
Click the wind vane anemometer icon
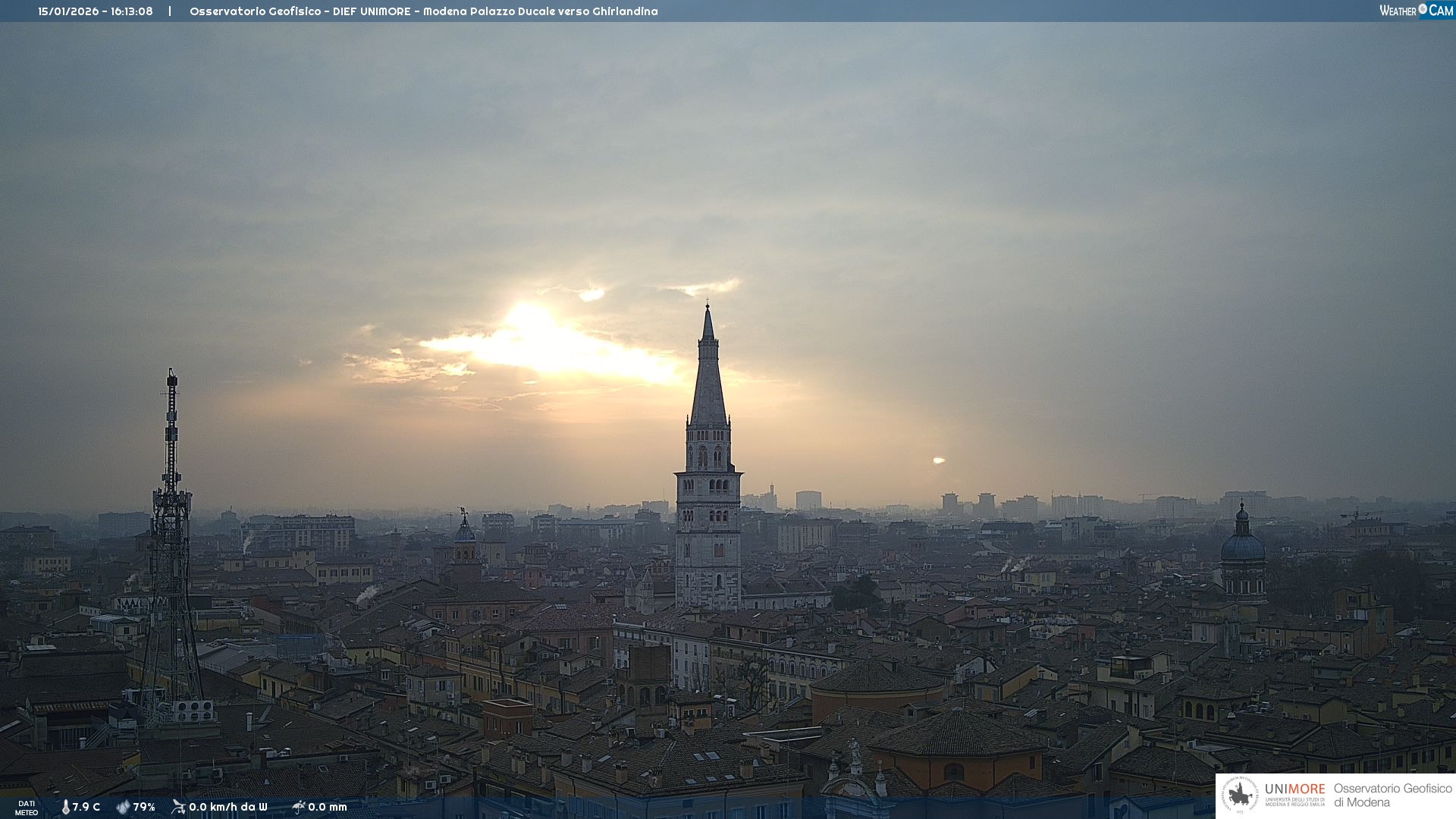pyautogui.click(x=178, y=807)
